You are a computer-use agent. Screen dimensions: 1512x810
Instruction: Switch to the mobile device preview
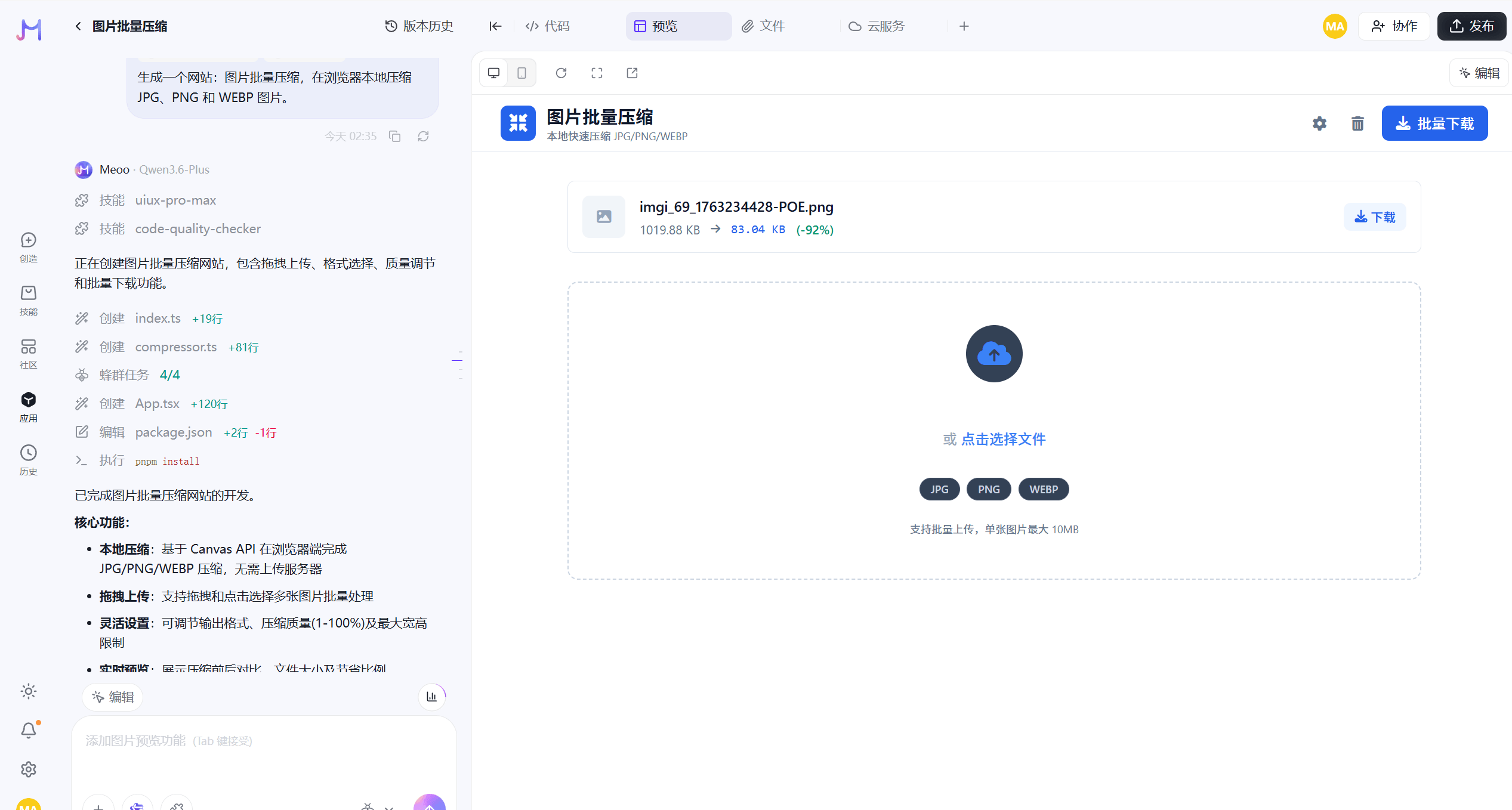click(522, 73)
